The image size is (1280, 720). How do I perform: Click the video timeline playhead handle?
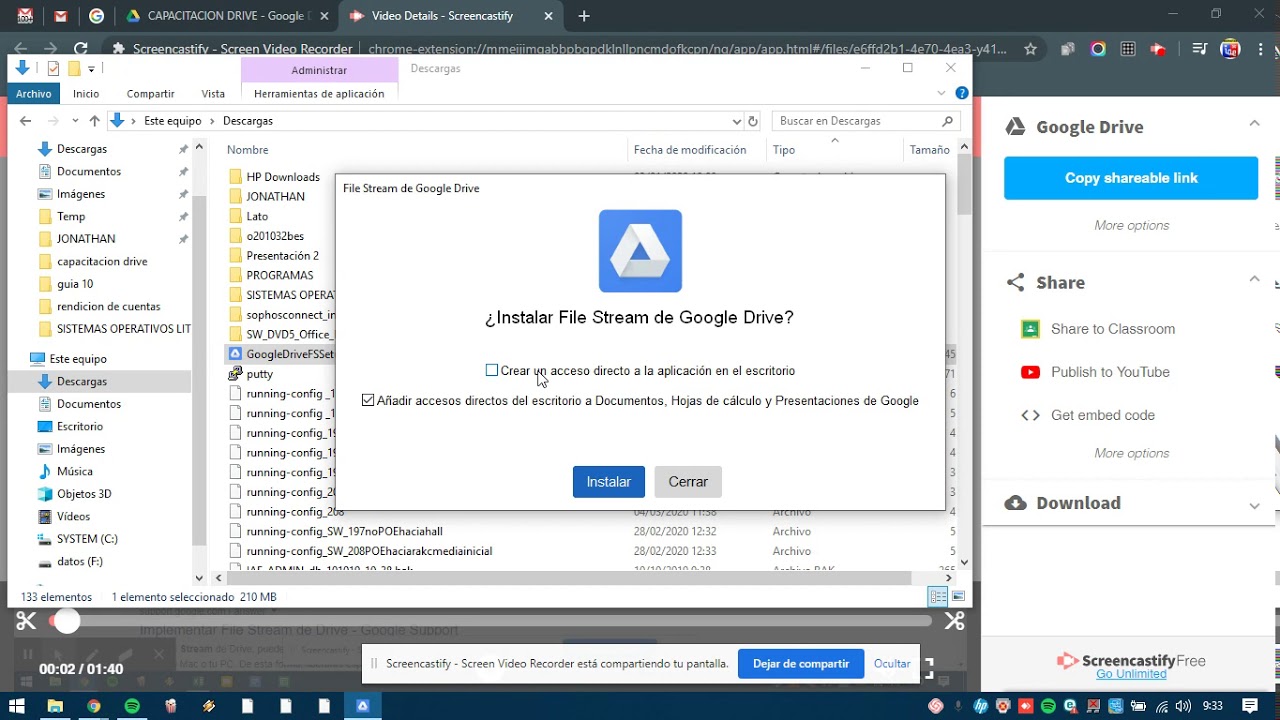pos(66,621)
